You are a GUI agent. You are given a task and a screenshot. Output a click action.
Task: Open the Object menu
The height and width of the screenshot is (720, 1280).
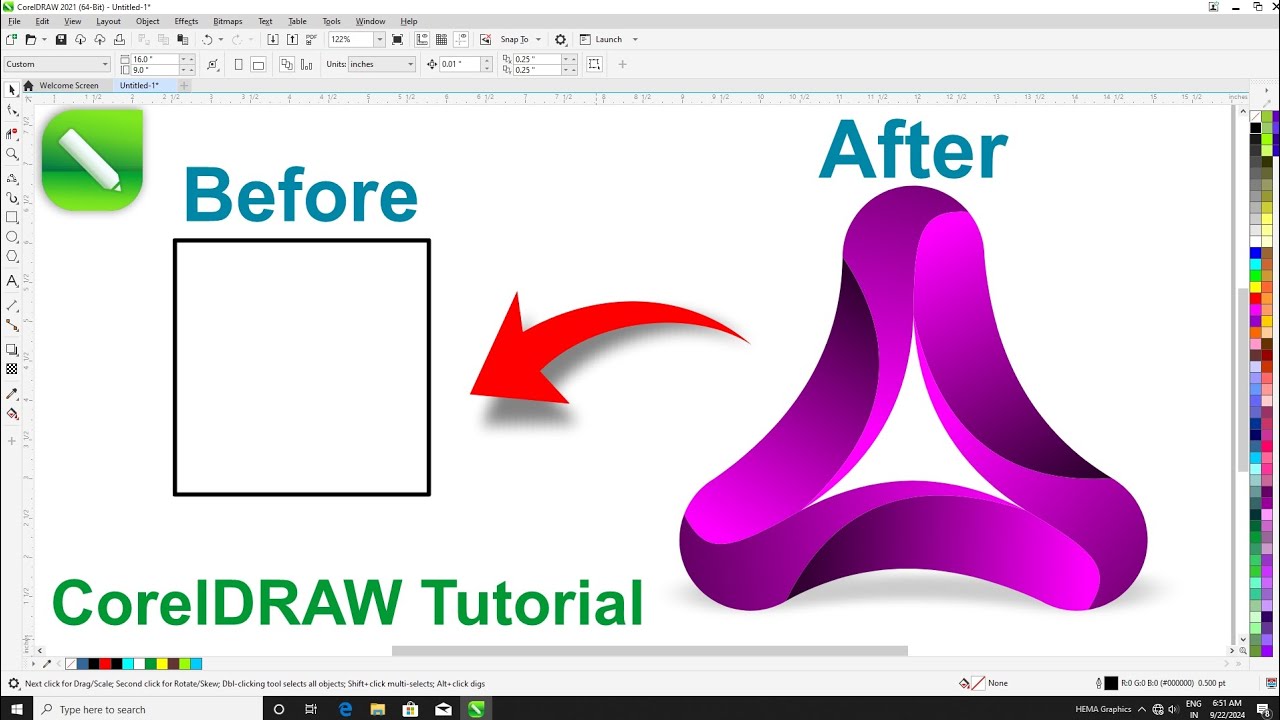coord(148,21)
